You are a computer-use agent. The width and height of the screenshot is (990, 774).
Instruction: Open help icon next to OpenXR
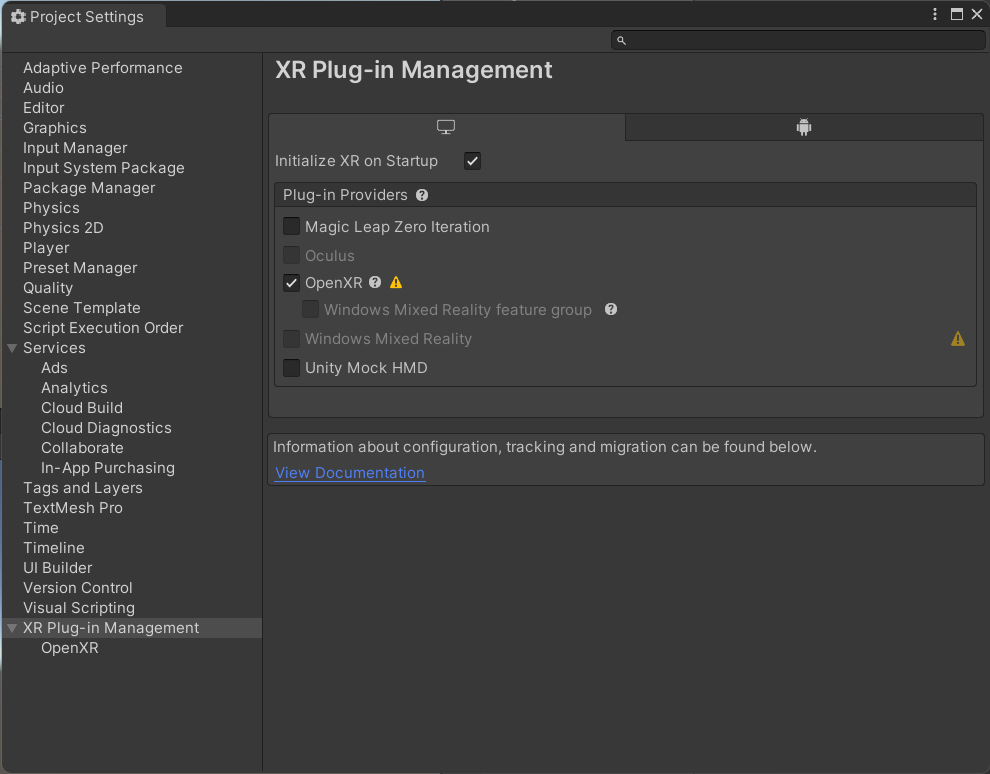tap(375, 282)
